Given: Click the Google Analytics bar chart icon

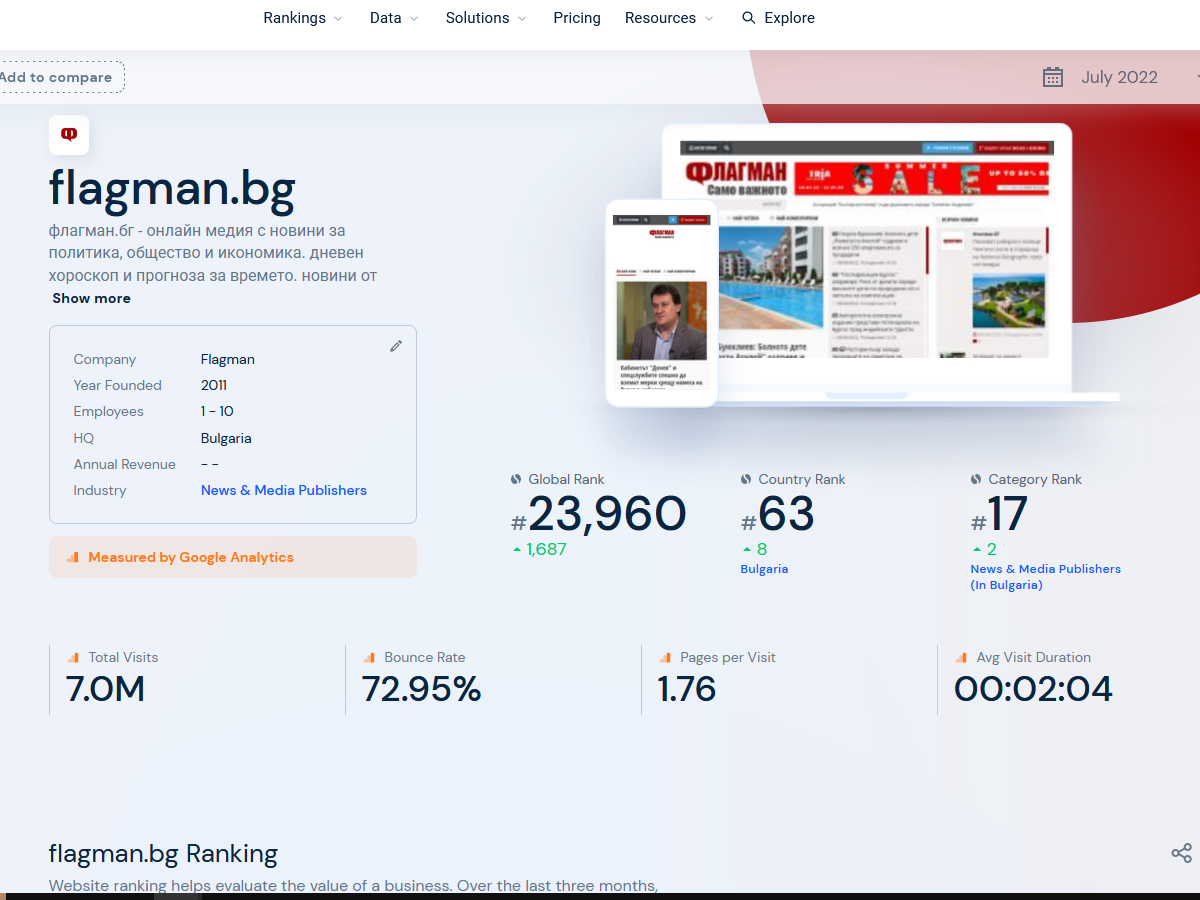Looking at the screenshot, I should pyautogui.click(x=72, y=557).
